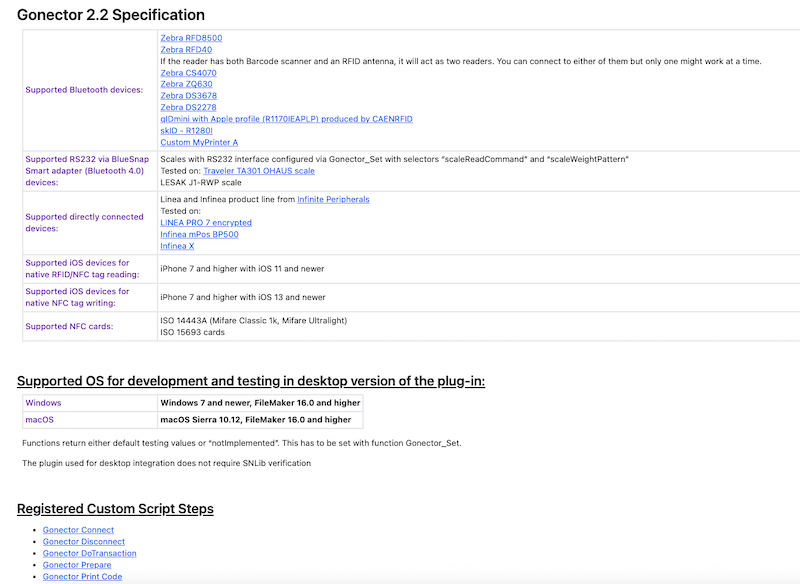Click the Scales with RS232 interface sentence
This screenshot has height=584, width=800.
394,159
